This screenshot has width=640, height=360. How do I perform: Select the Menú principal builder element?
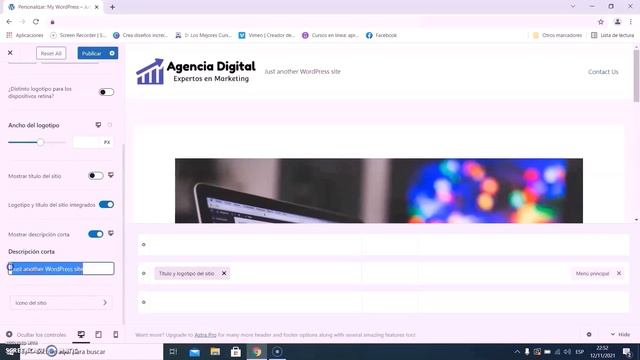pyautogui.click(x=592, y=273)
